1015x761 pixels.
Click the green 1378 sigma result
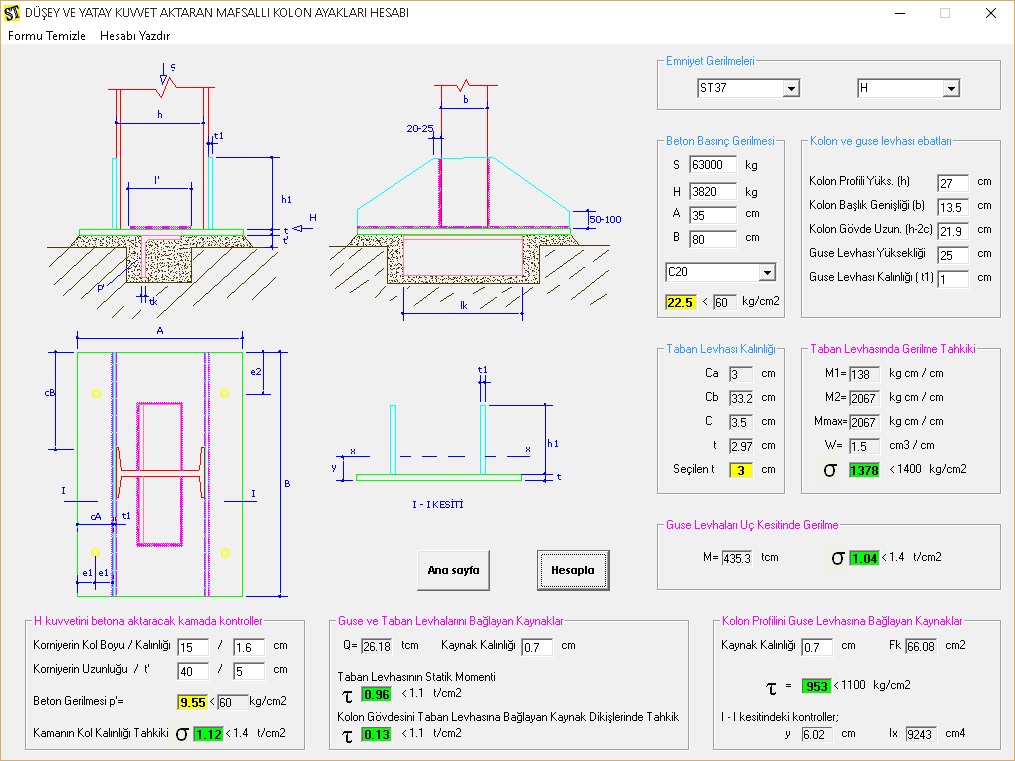(x=864, y=470)
